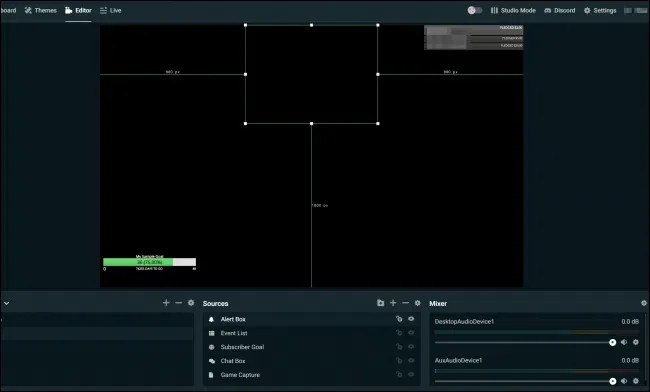Remove the selected scene with minus icon
Screen dimensions: 650x392
[179, 303]
